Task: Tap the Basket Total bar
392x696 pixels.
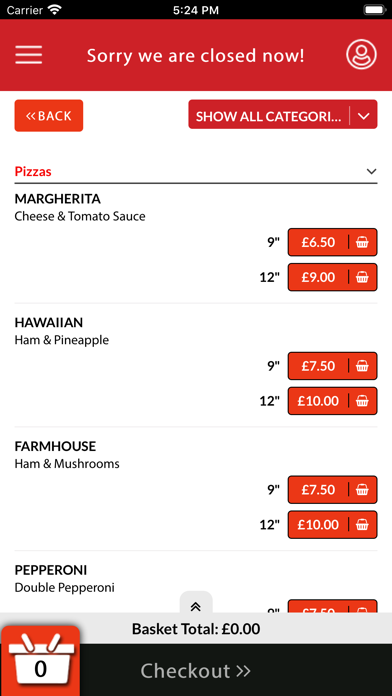Action: [x=196, y=629]
